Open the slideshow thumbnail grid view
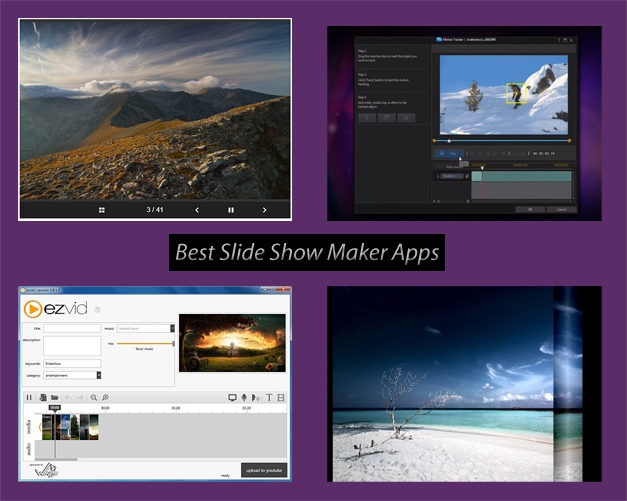This screenshot has width=627, height=501. [102, 210]
